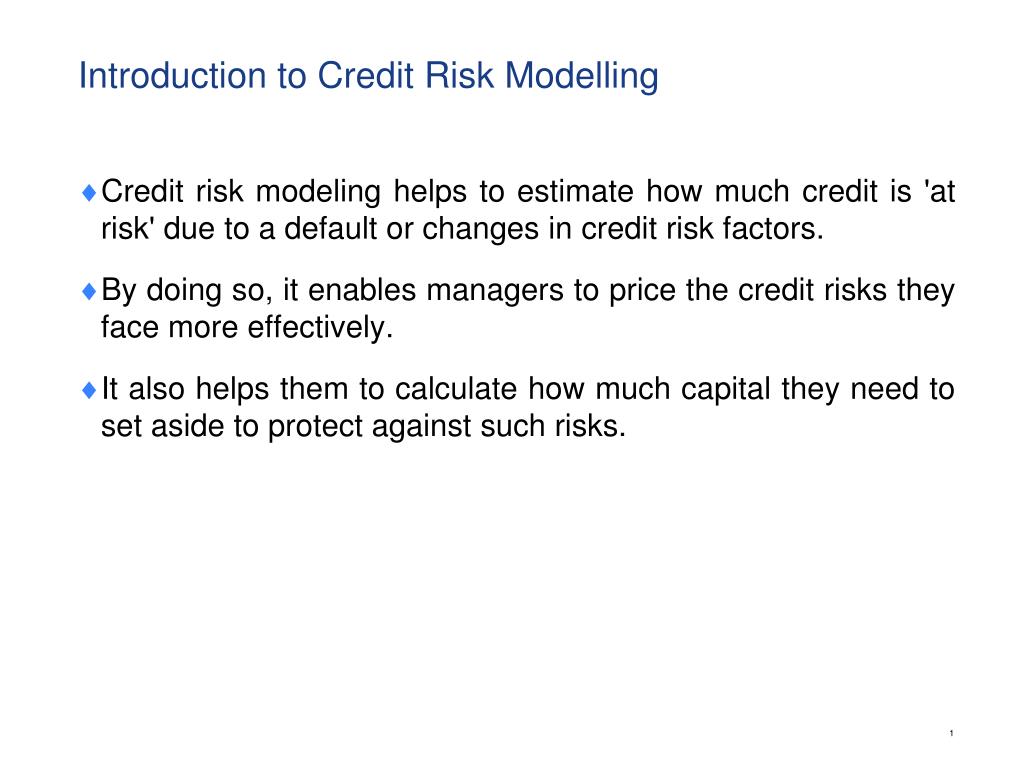
Task: Click the blue diamond bullet before 'Credit risk modeling'
Action: [x=89, y=192]
